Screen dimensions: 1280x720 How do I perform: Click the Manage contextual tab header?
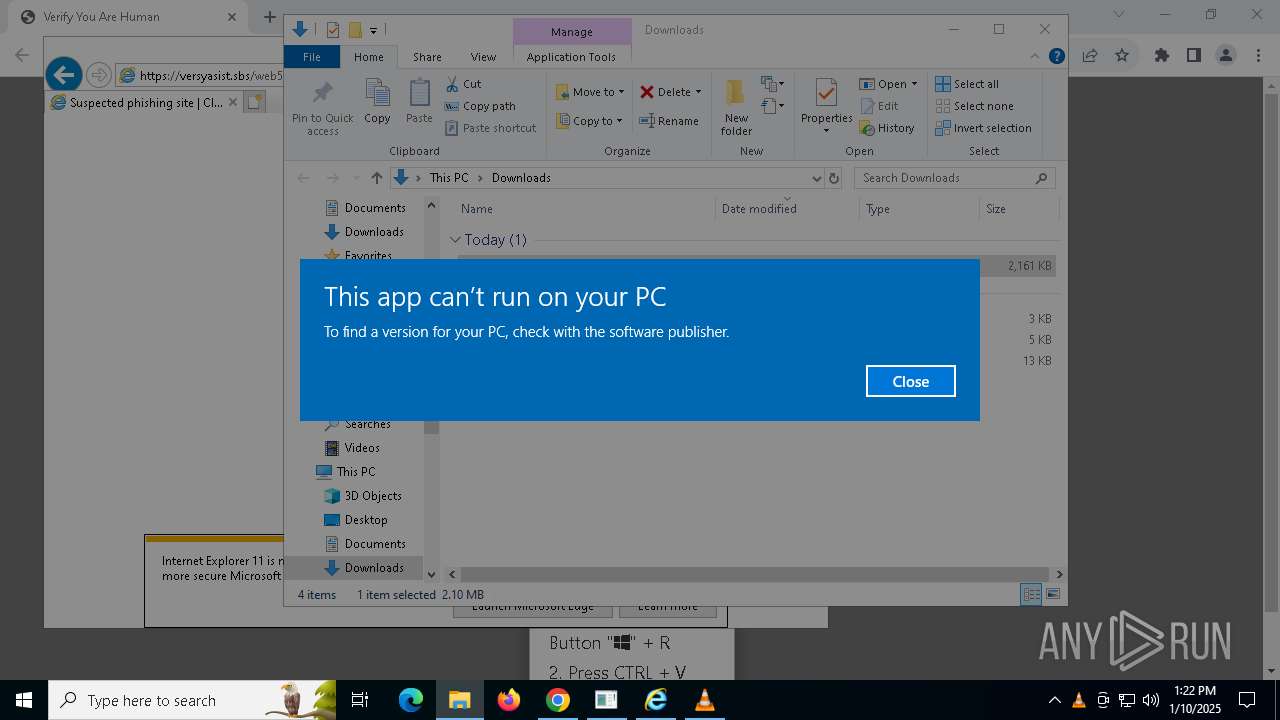coord(572,32)
